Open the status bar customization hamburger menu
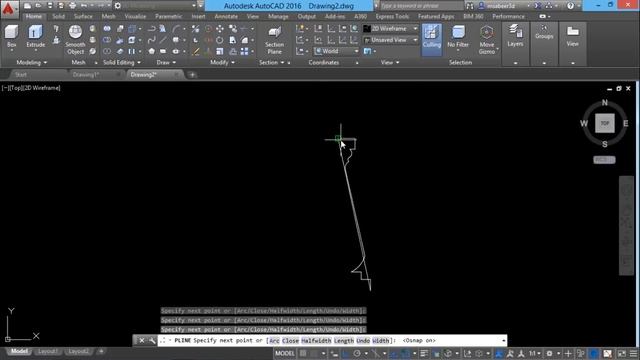This screenshot has width=640, height=360. point(633,353)
